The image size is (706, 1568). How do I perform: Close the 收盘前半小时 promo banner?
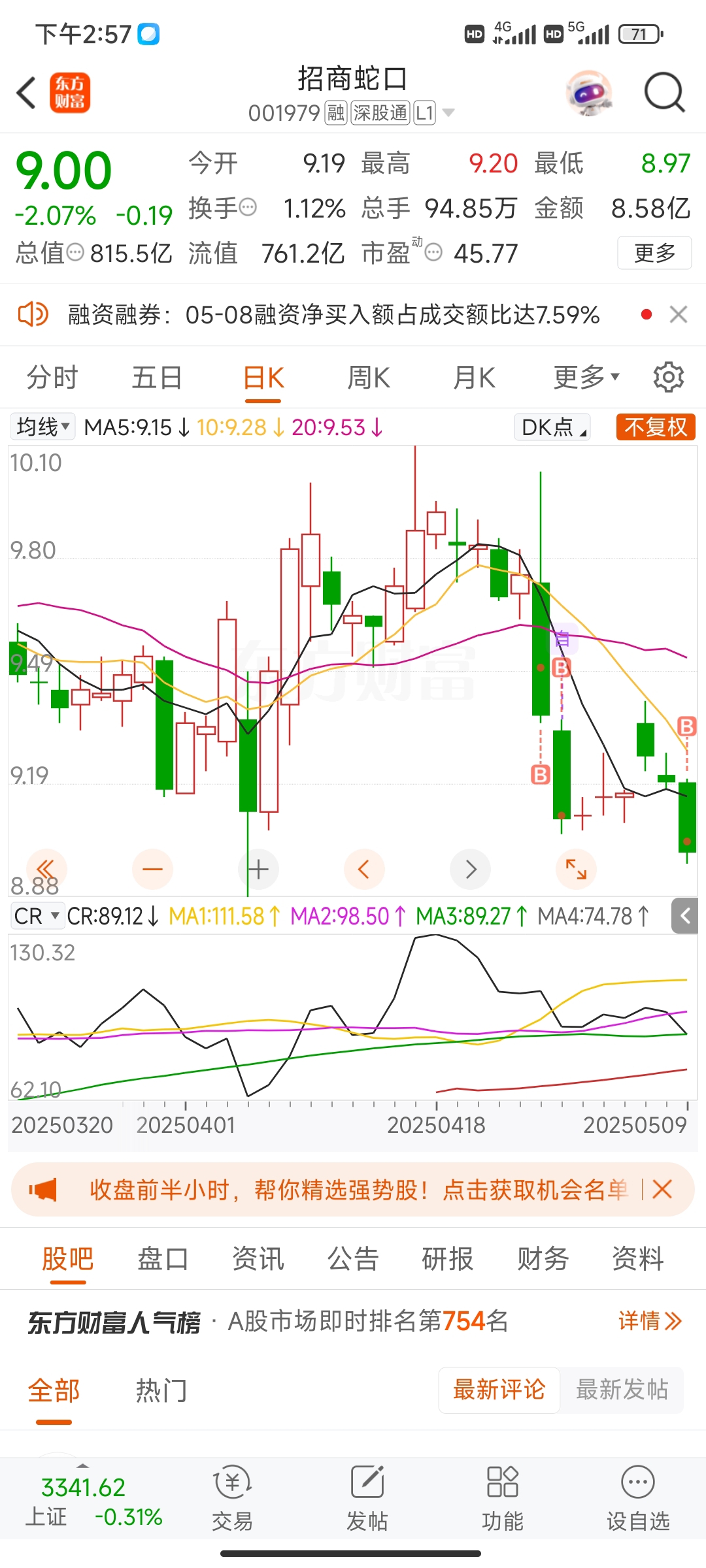click(662, 1189)
